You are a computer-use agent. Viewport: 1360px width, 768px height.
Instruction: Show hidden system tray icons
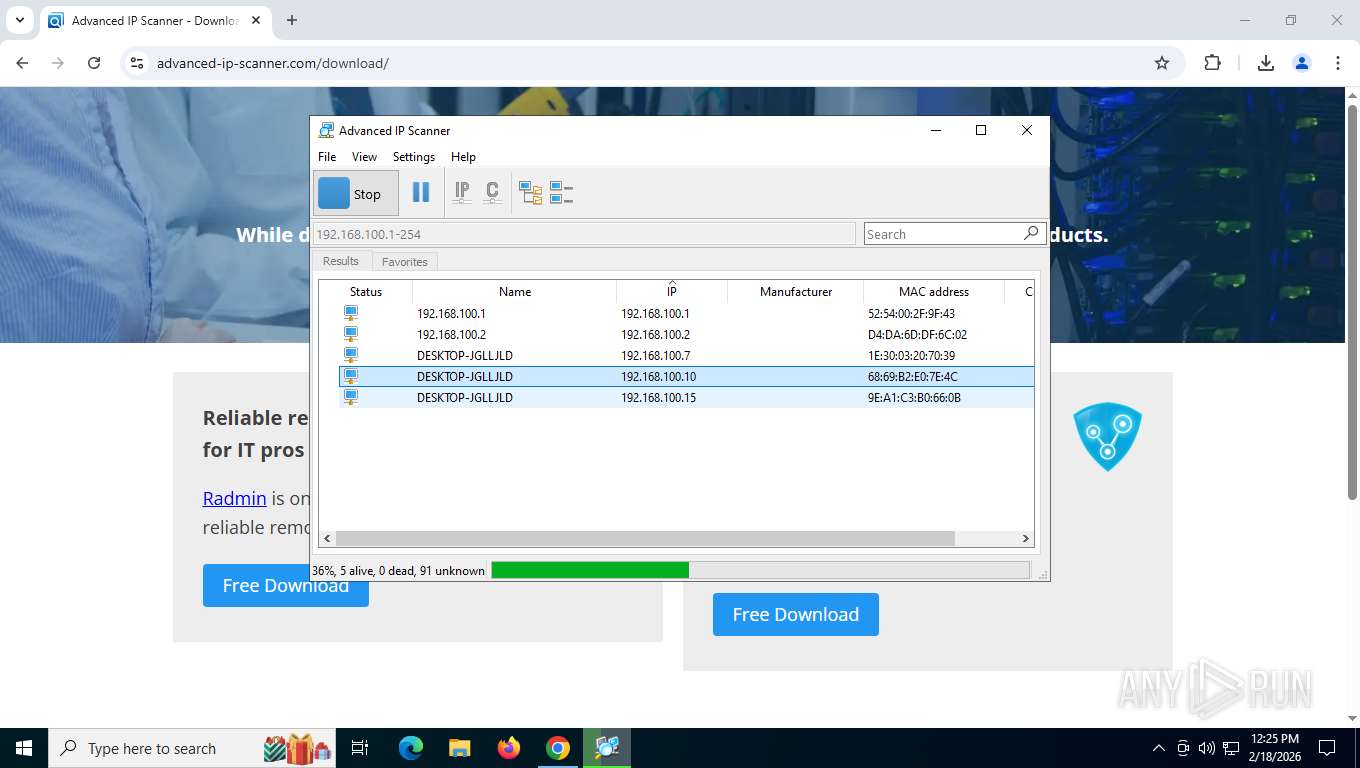click(1159, 748)
